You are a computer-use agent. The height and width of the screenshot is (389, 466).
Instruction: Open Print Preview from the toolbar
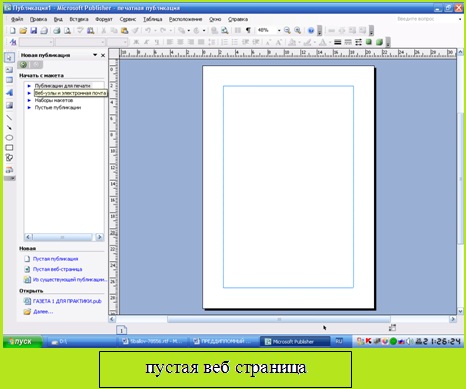coord(68,31)
